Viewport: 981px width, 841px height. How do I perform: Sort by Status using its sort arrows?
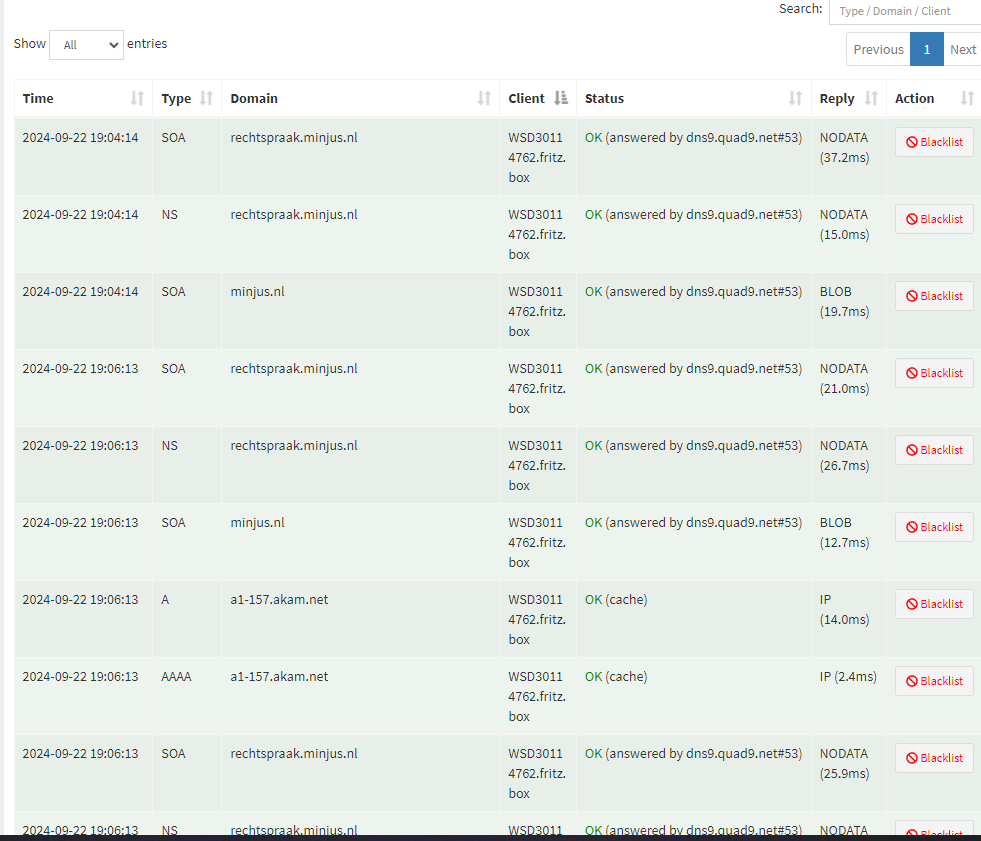tap(795, 98)
